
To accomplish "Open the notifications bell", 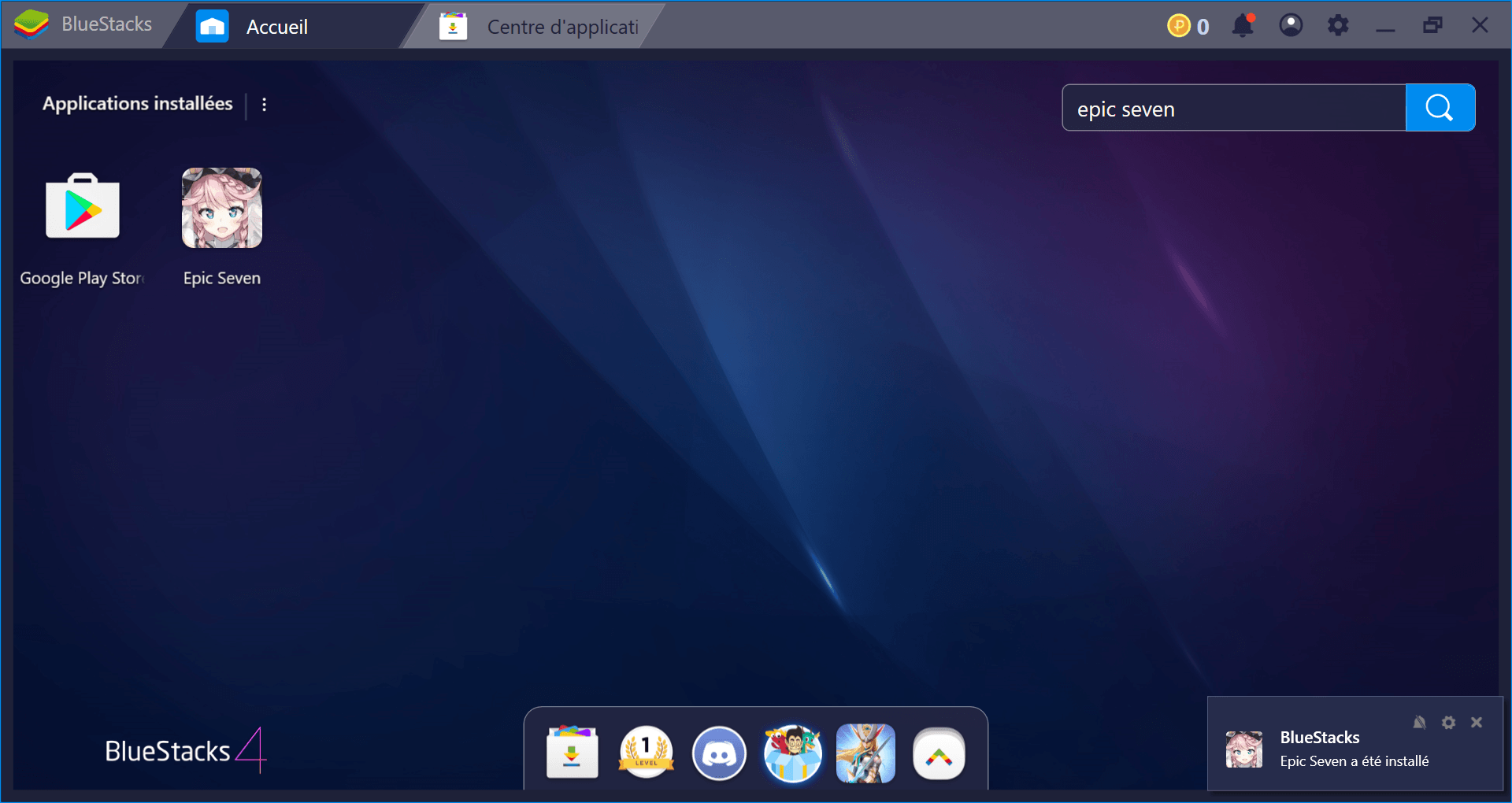I will pyautogui.click(x=1243, y=25).
